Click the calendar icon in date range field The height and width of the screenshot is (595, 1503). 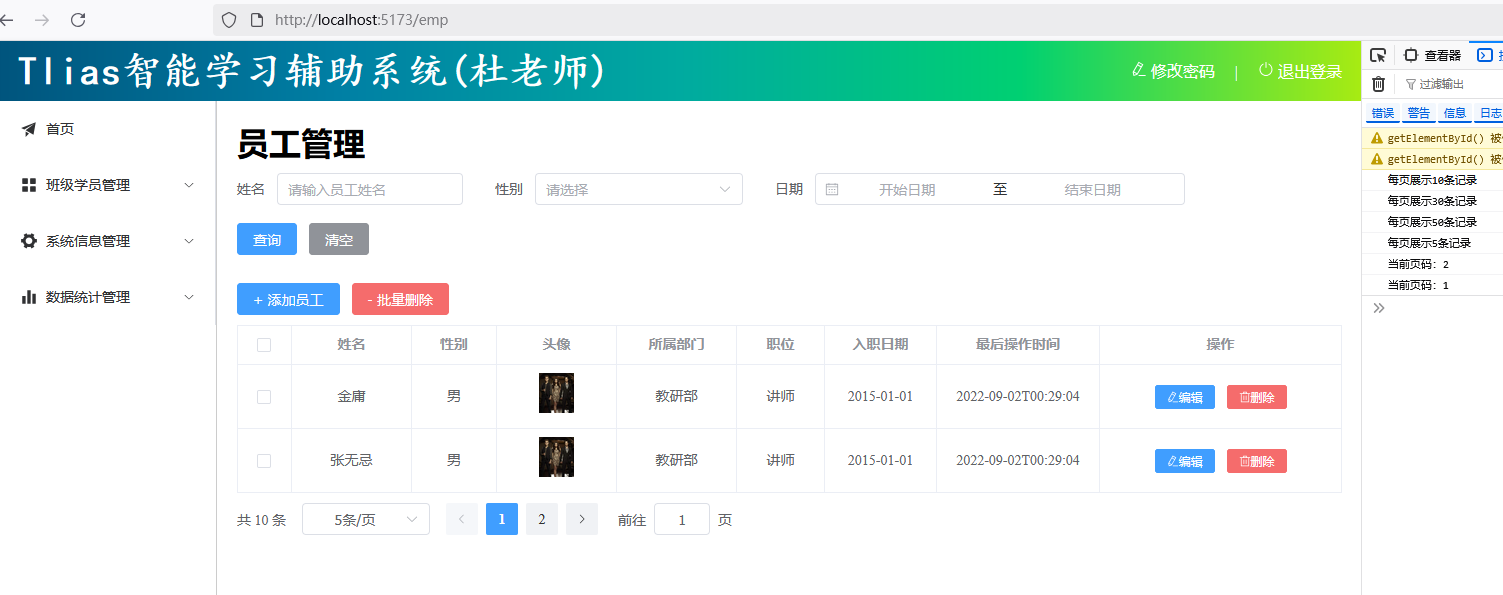[832, 189]
